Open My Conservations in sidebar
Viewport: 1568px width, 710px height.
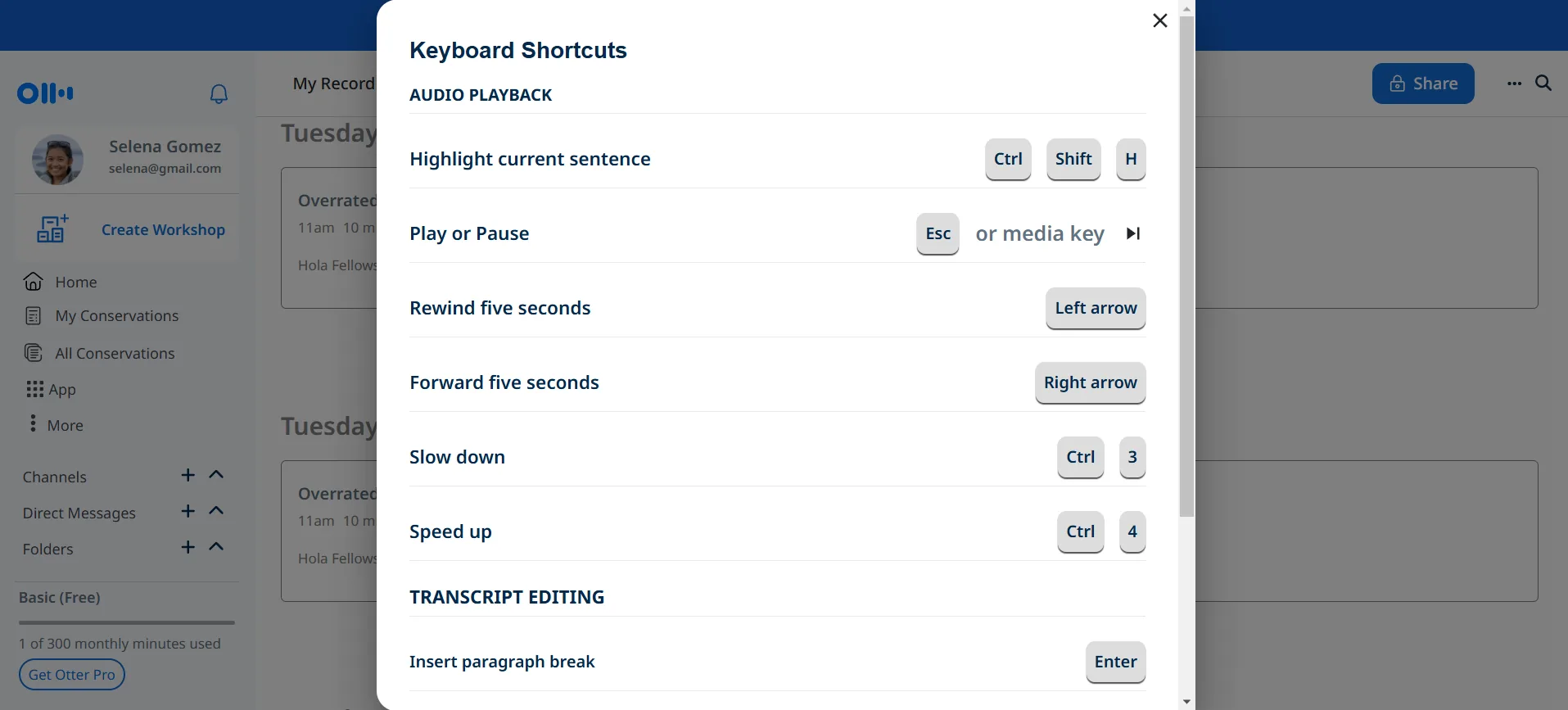pos(116,316)
